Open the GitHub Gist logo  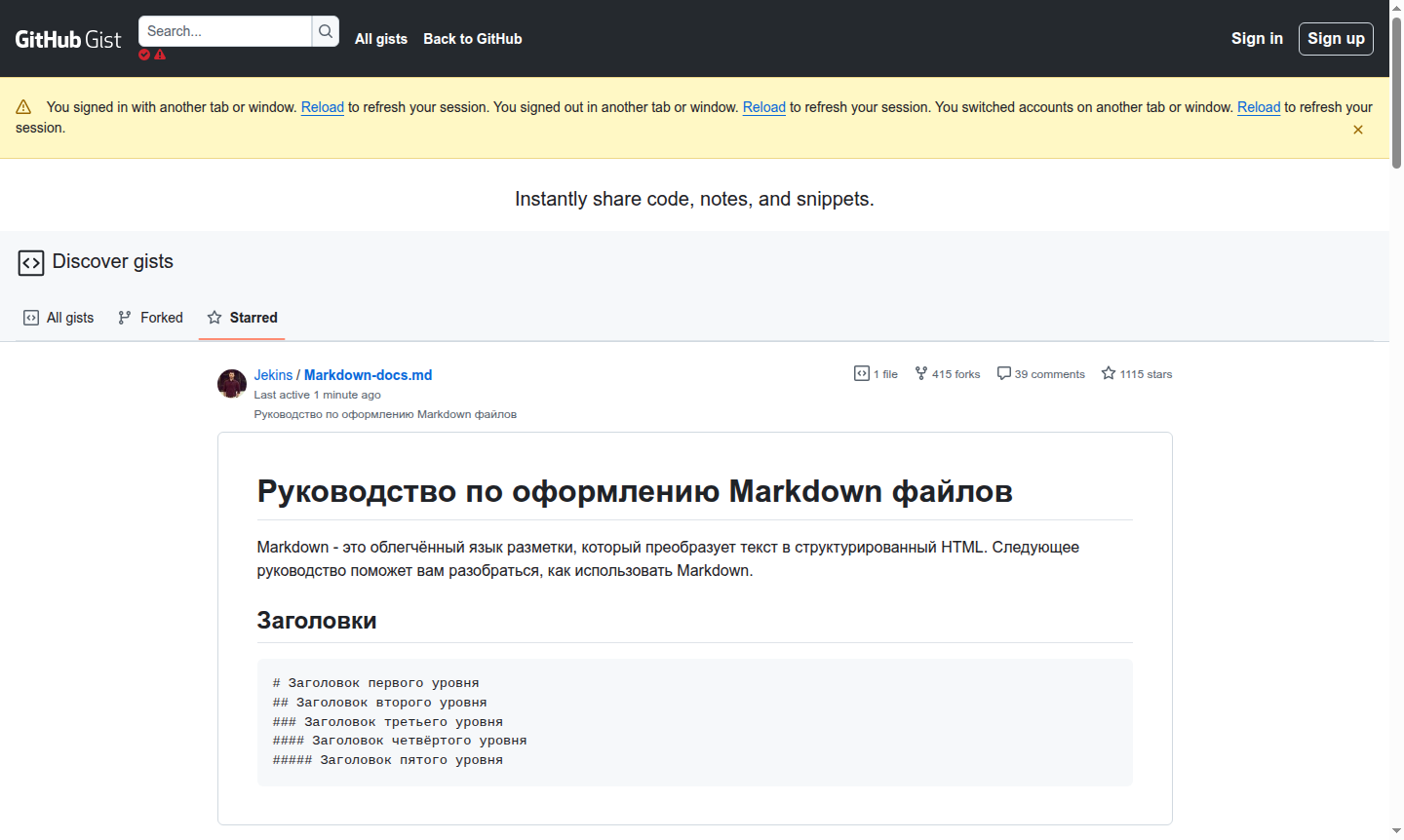(x=67, y=38)
